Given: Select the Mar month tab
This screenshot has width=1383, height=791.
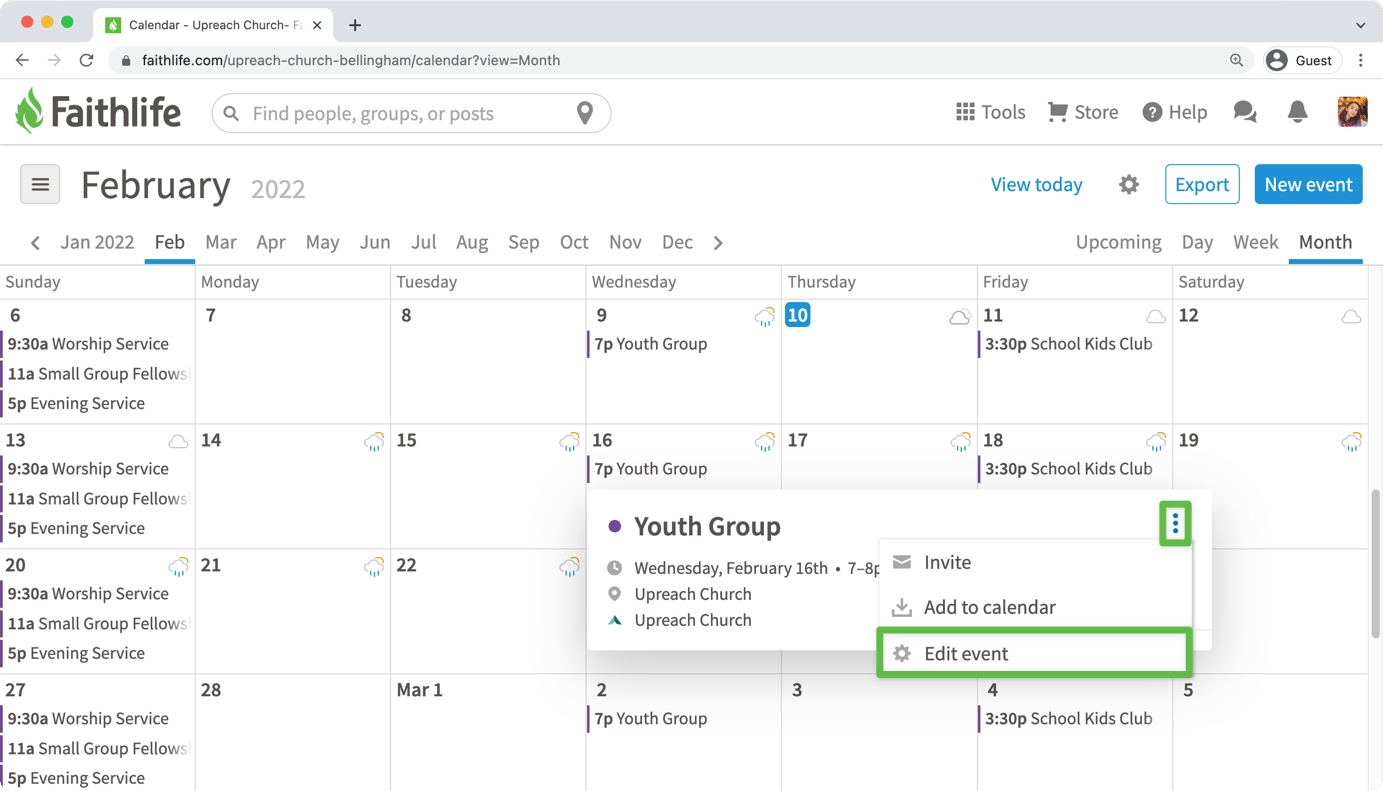Looking at the screenshot, I should click(221, 242).
